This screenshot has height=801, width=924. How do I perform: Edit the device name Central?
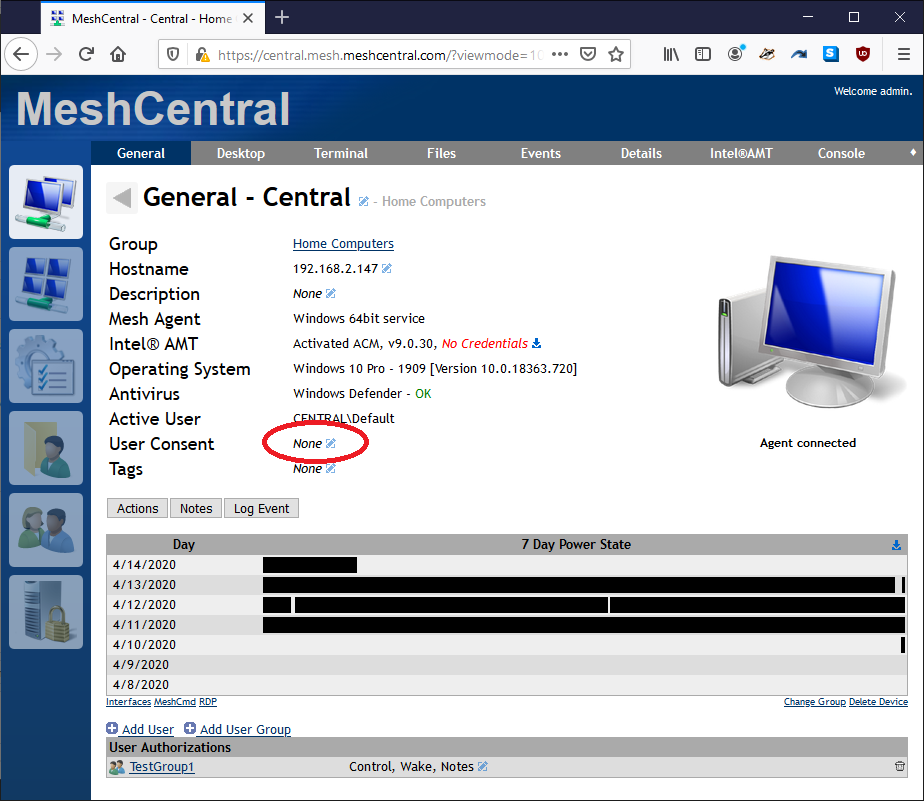click(x=364, y=202)
